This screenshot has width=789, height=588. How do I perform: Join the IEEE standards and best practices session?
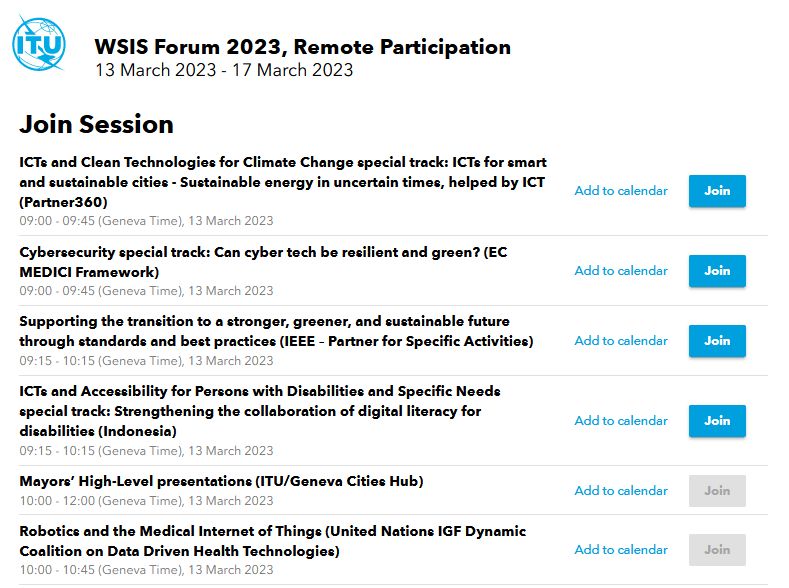coord(717,341)
